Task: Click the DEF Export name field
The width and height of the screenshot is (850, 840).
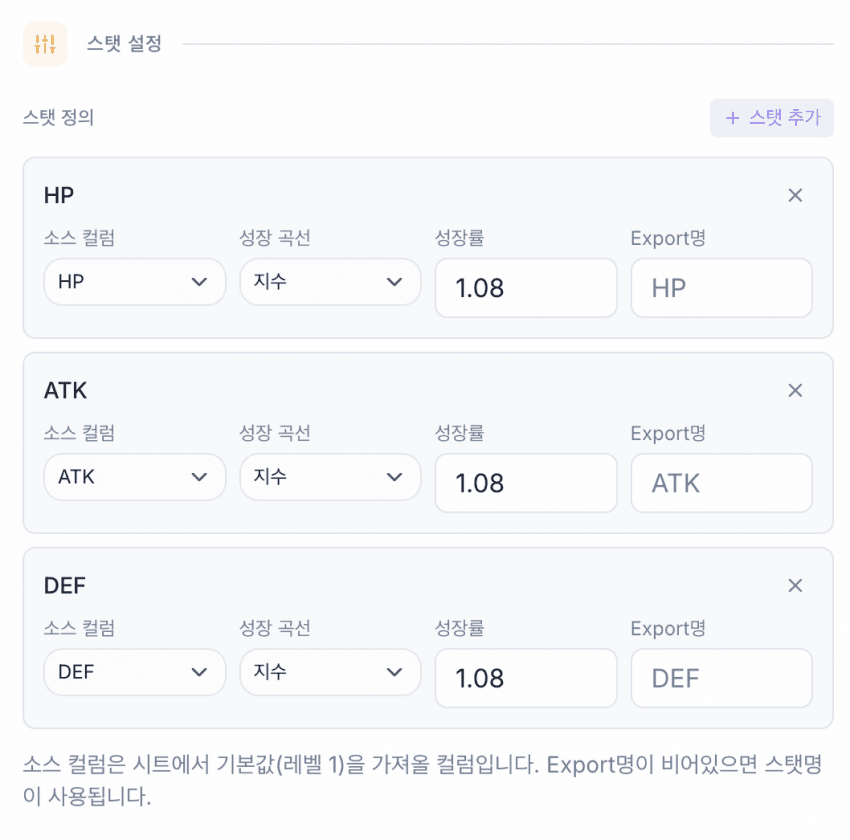Action: coord(721,678)
